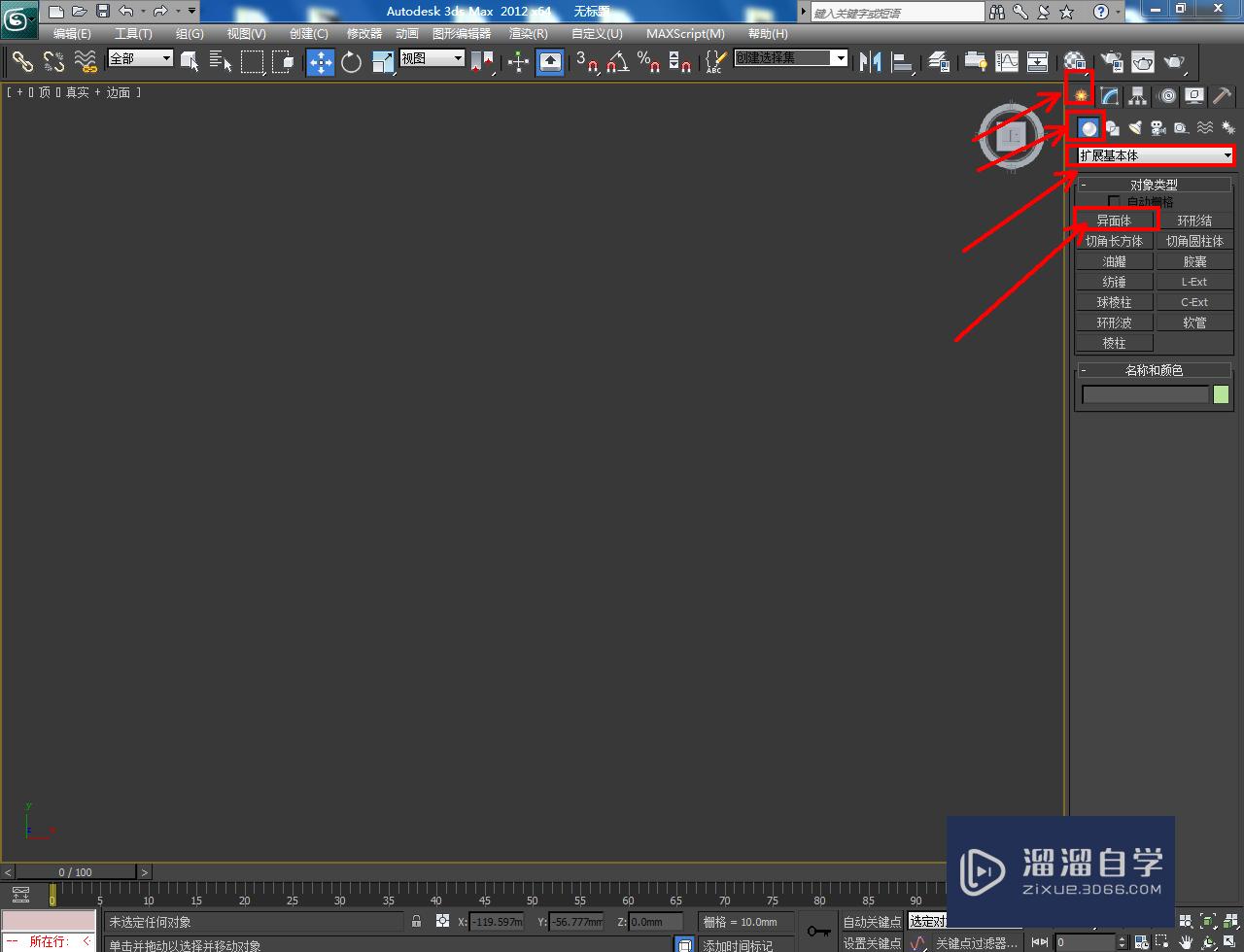Open the 扩展基本体 category dropdown
The height and width of the screenshot is (952, 1244).
(1155, 155)
